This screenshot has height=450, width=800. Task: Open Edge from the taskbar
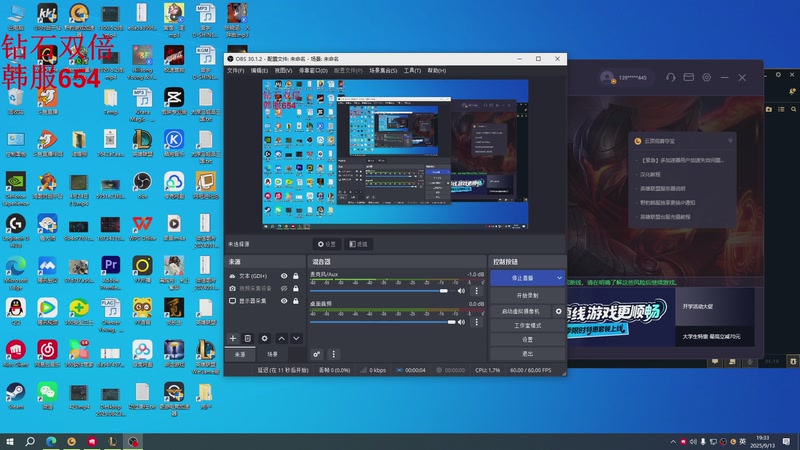(51, 441)
